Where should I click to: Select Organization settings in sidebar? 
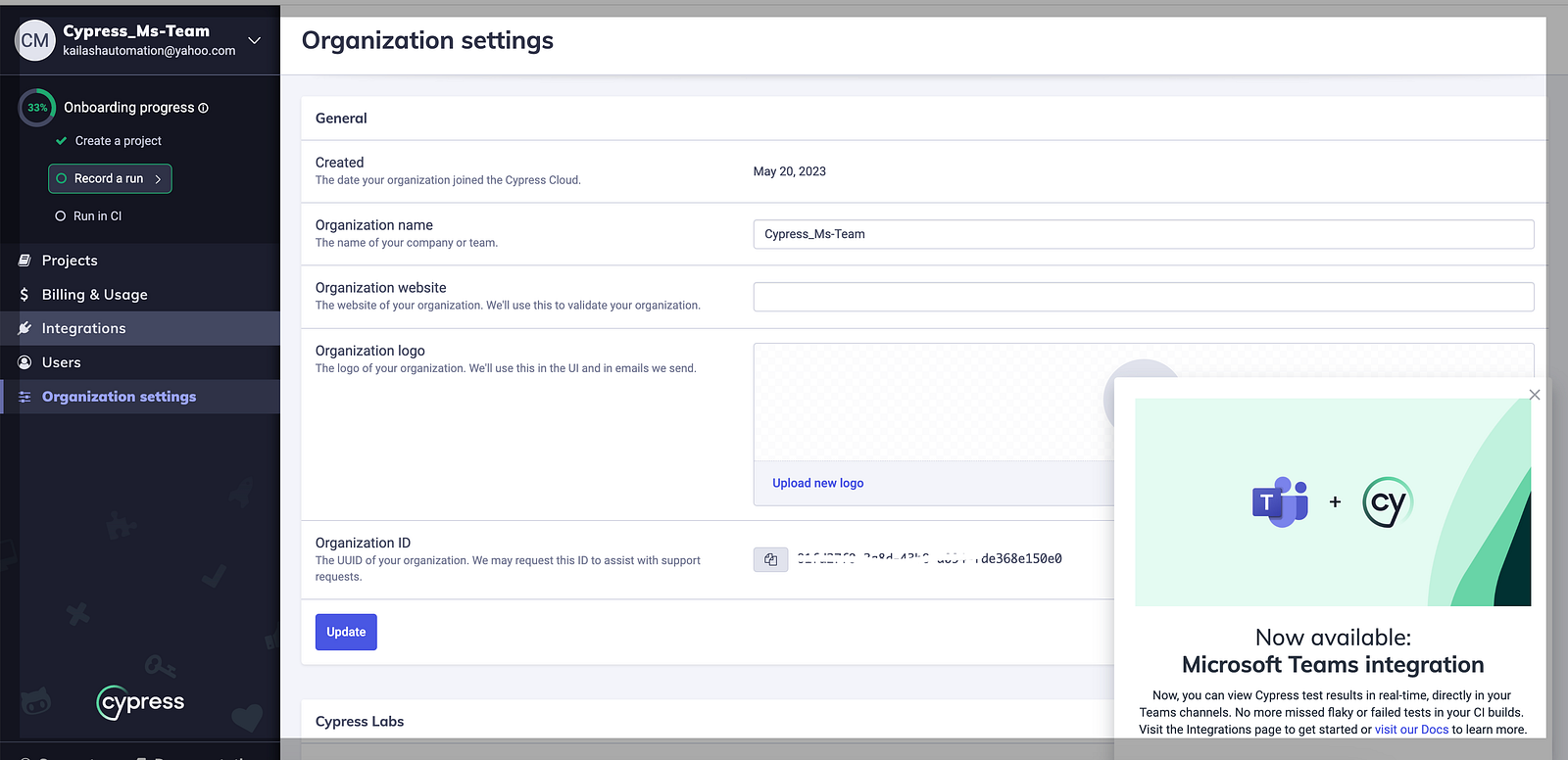[x=140, y=397]
